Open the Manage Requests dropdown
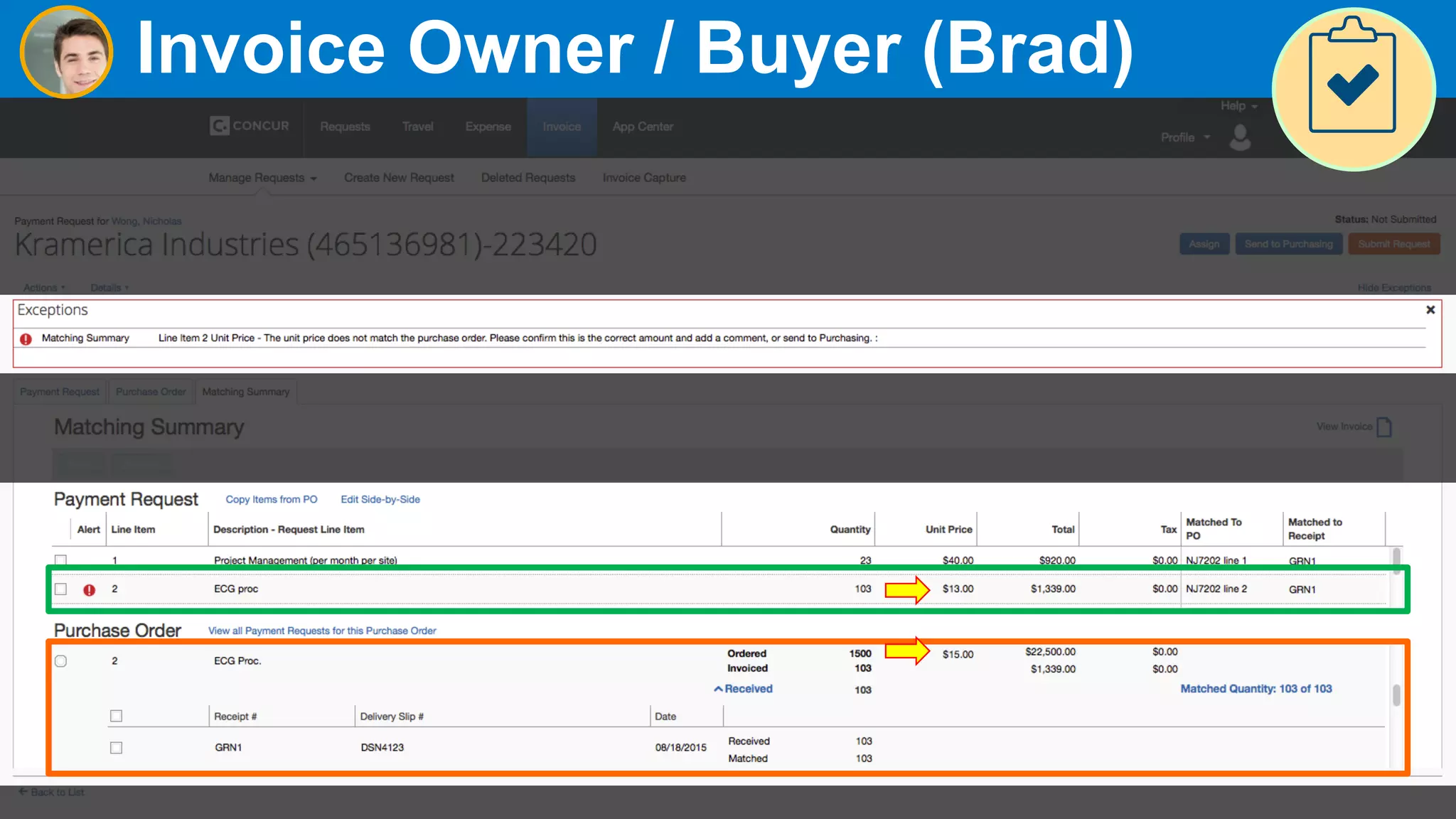This screenshot has height=819, width=1456. (262, 178)
